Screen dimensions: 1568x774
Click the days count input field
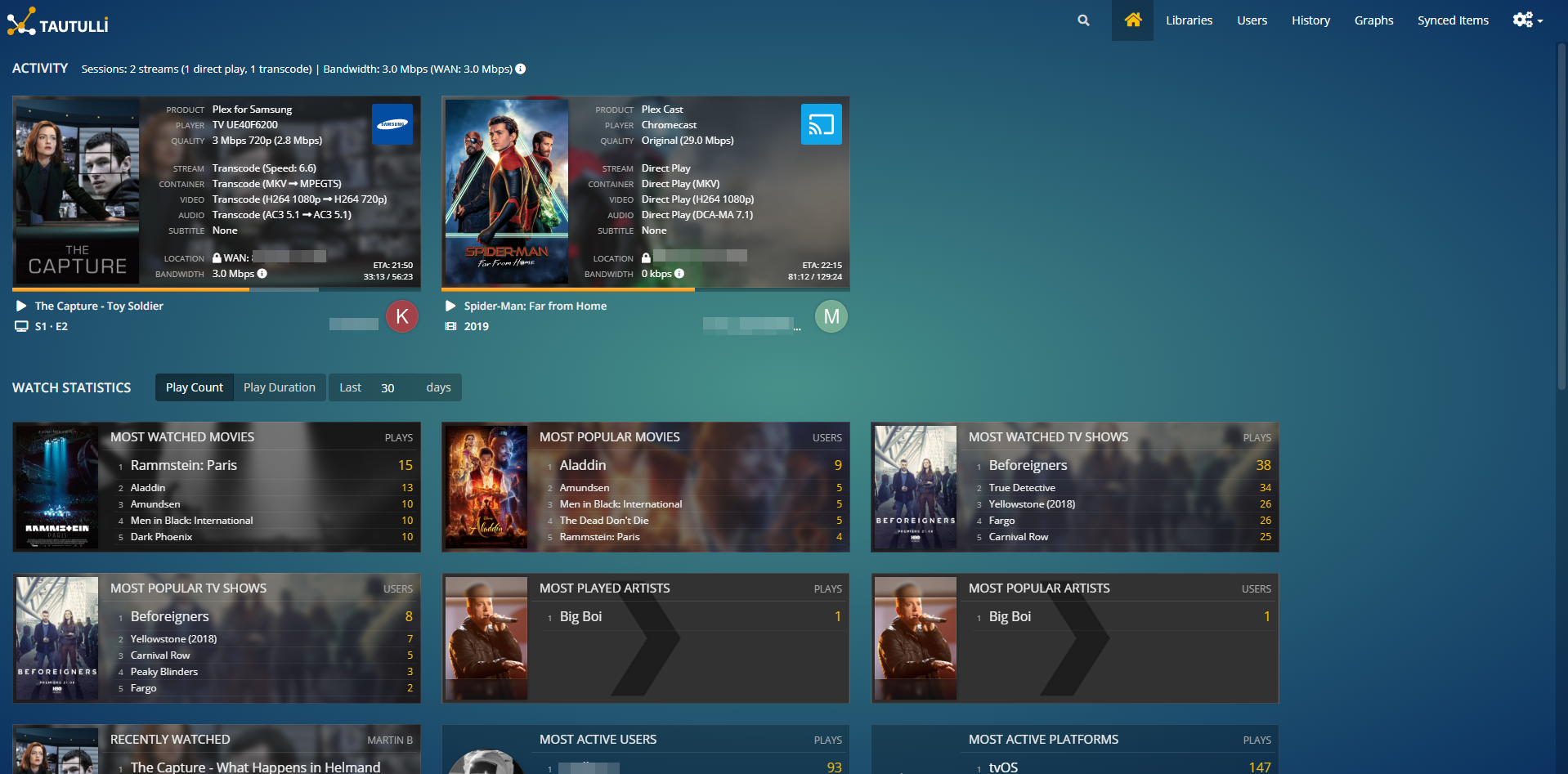(x=394, y=387)
